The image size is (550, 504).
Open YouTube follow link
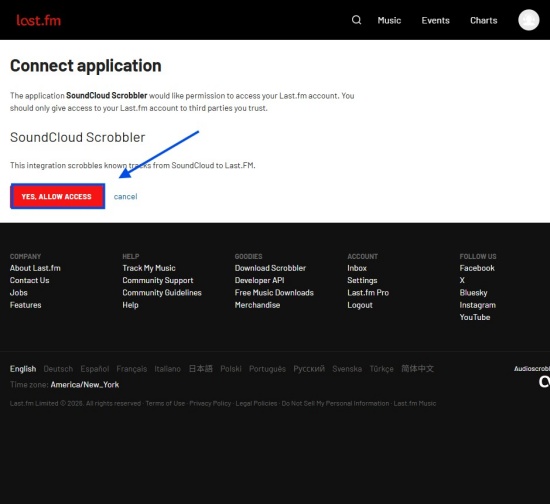tap(475, 317)
